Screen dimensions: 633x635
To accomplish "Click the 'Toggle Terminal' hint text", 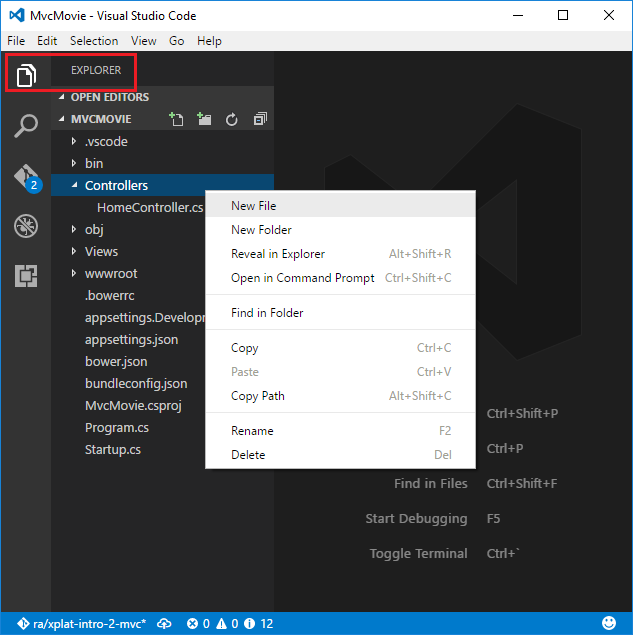I will (418, 553).
